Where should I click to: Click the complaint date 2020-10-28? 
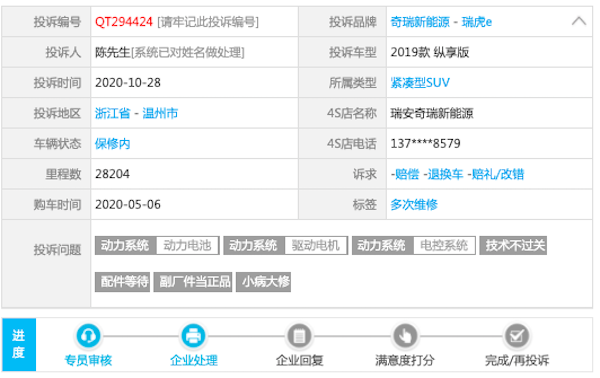[x=128, y=83]
